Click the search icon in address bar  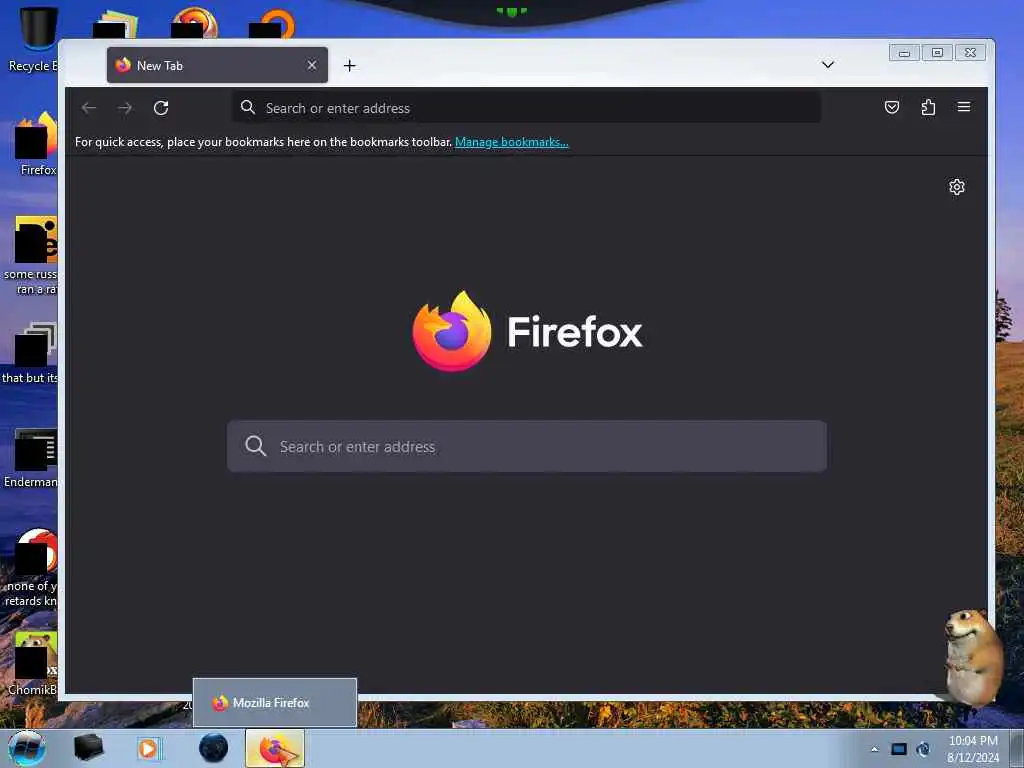pyautogui.click(x=248, y=107)
